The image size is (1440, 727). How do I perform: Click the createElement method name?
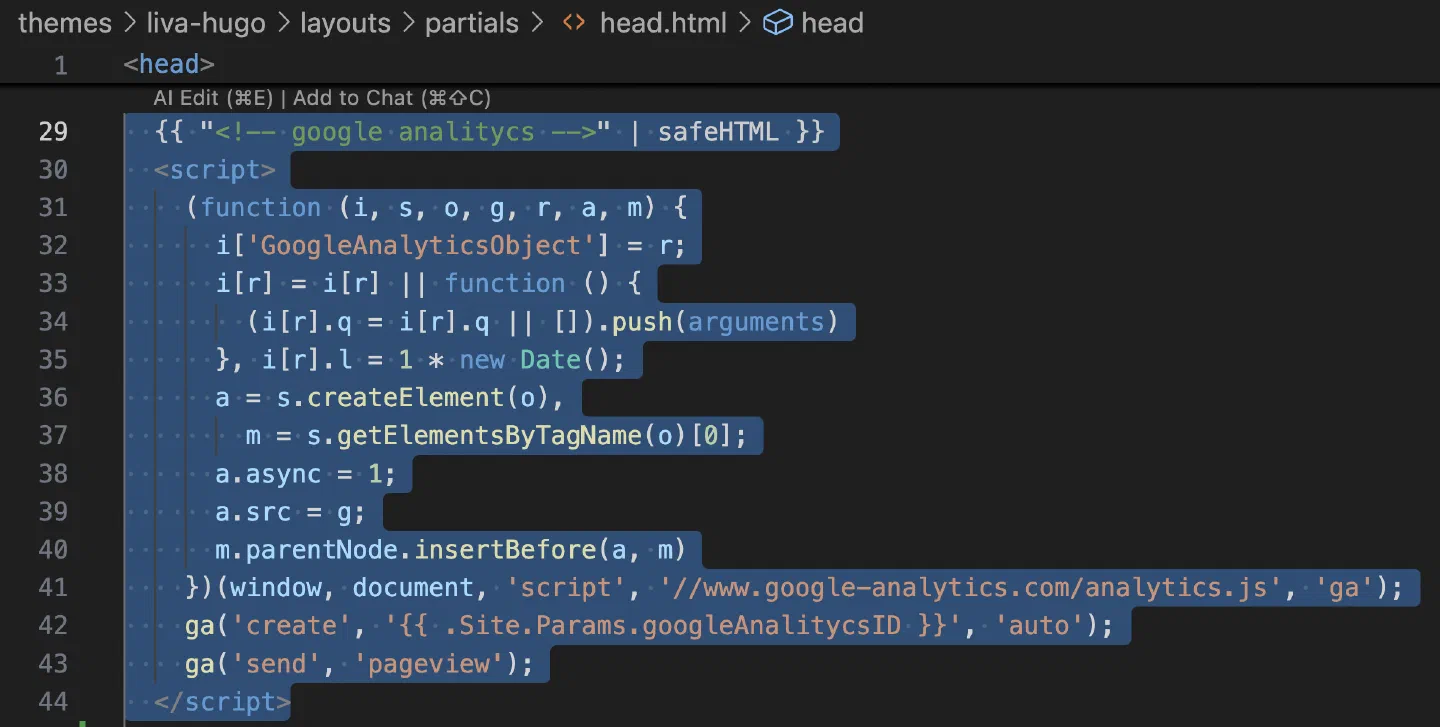[406, 397]
